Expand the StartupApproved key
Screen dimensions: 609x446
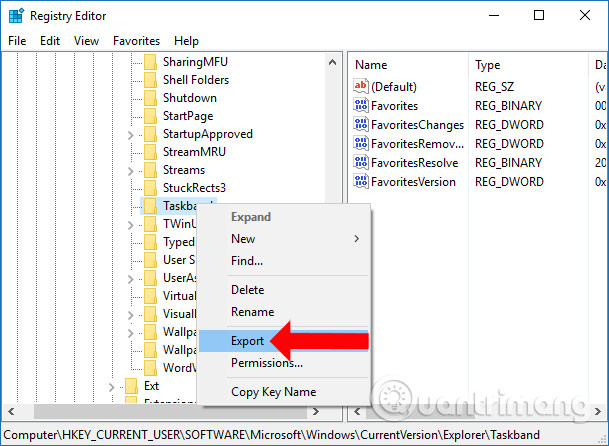[x=130, y=135]
